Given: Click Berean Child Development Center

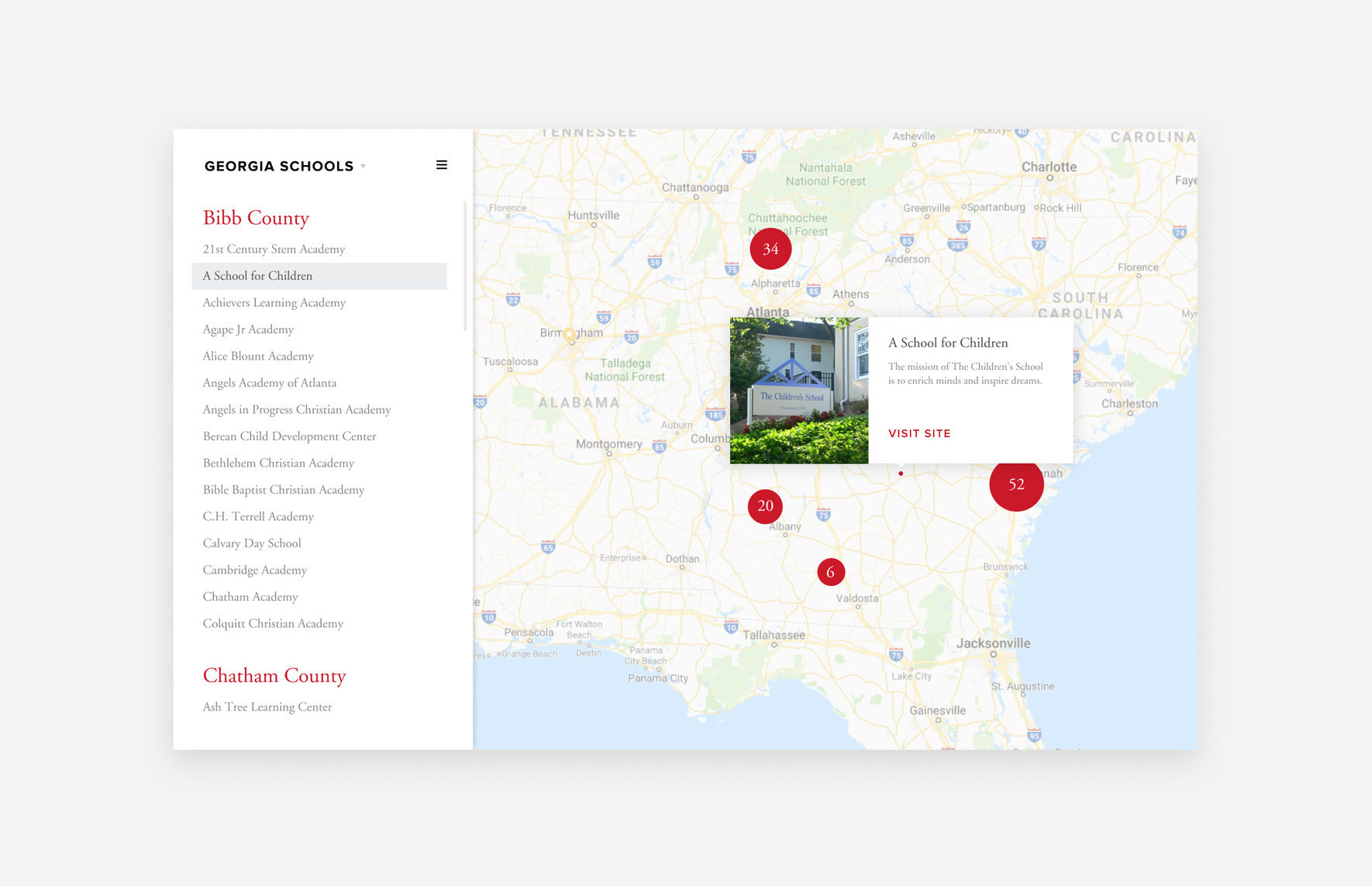Looking at the screenshot, I should tap(289, 436).
